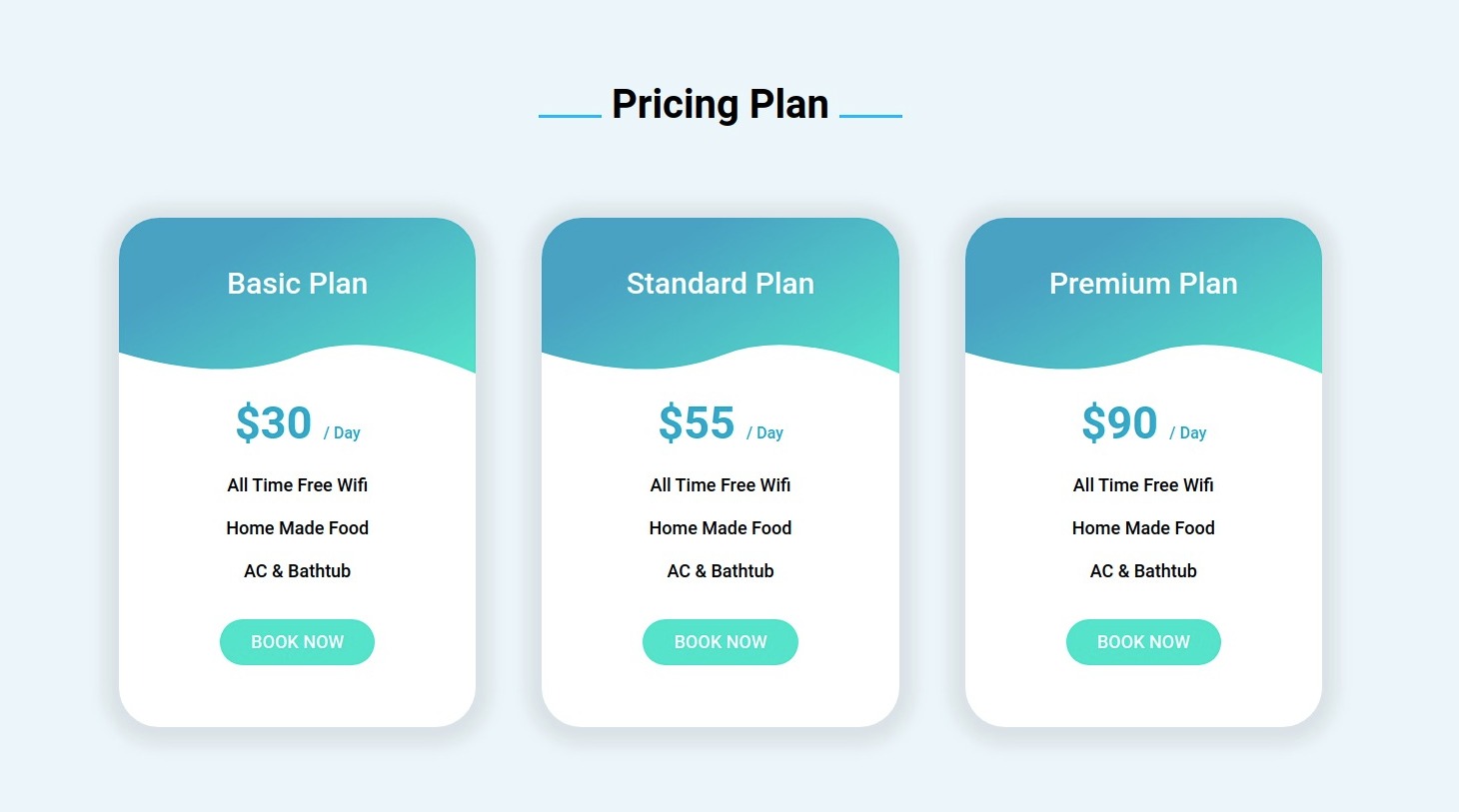Click BOOK NOW on the Premium Plan
The width and height of the screenshot is (1459, 812).
(1143, 642)
